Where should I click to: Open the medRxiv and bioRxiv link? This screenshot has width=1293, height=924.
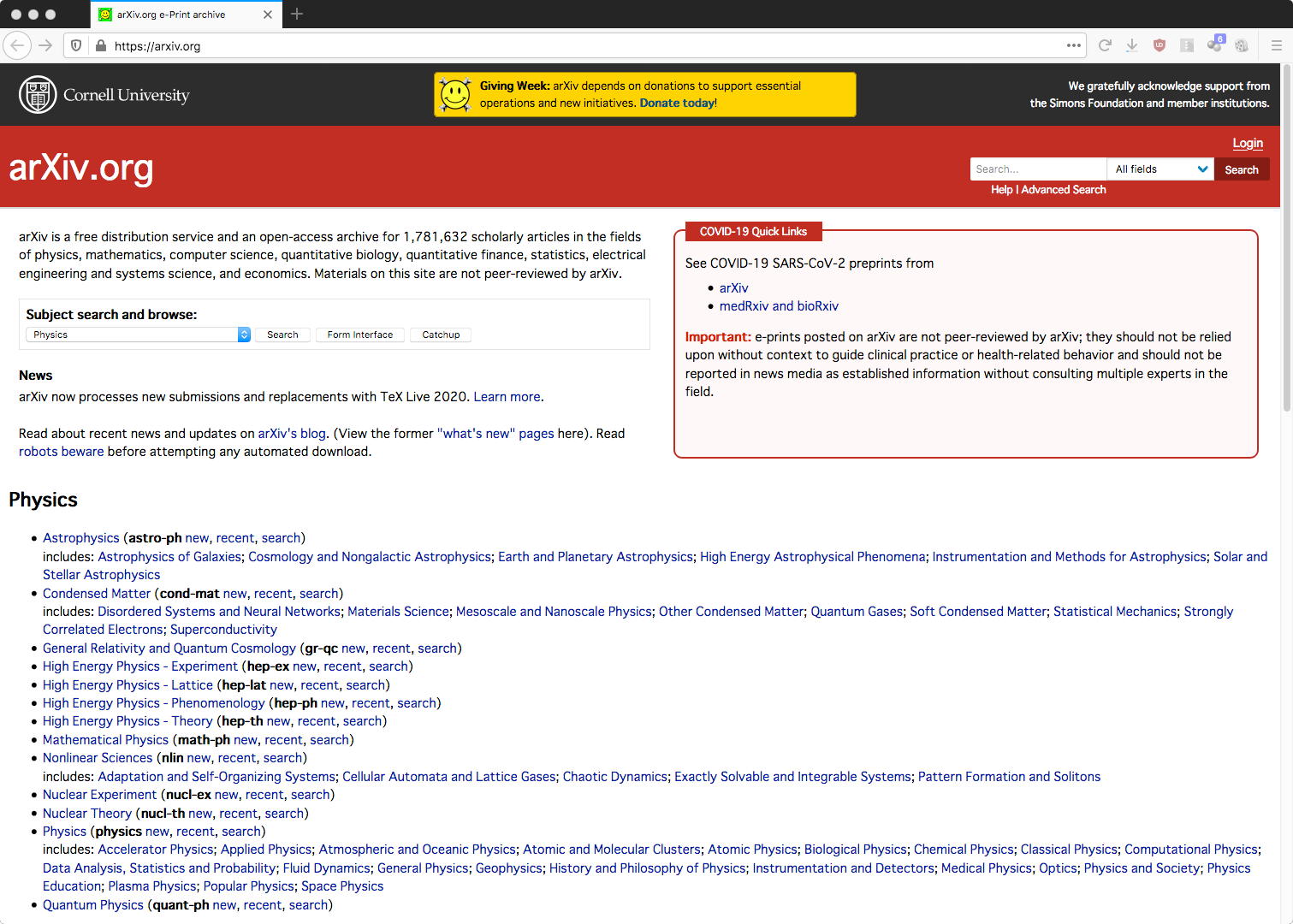(x=779, y=306)
